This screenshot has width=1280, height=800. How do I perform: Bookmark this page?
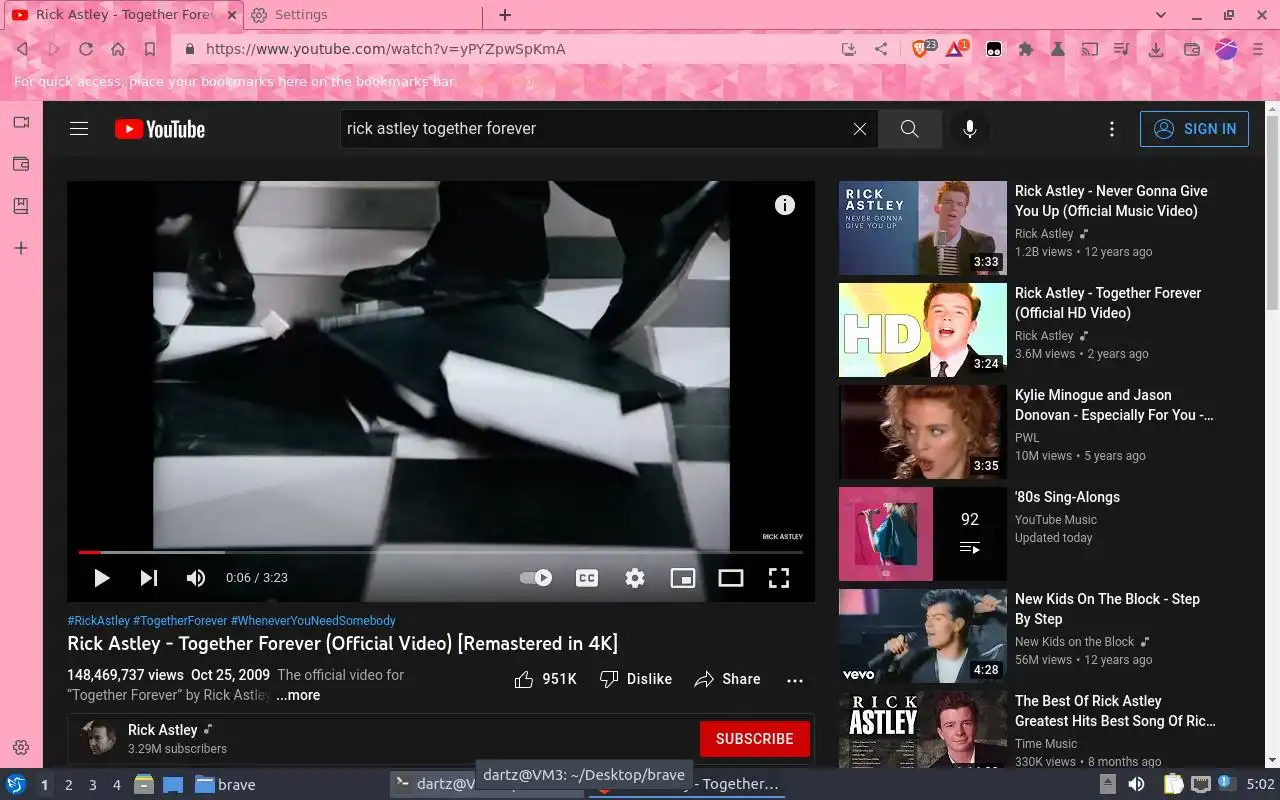(x=150, y=49)
